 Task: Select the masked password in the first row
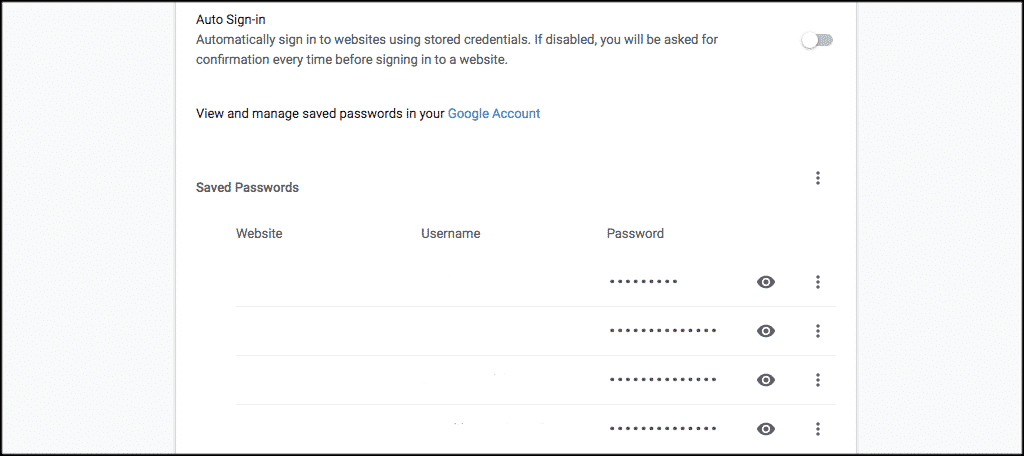click(643, 282)
